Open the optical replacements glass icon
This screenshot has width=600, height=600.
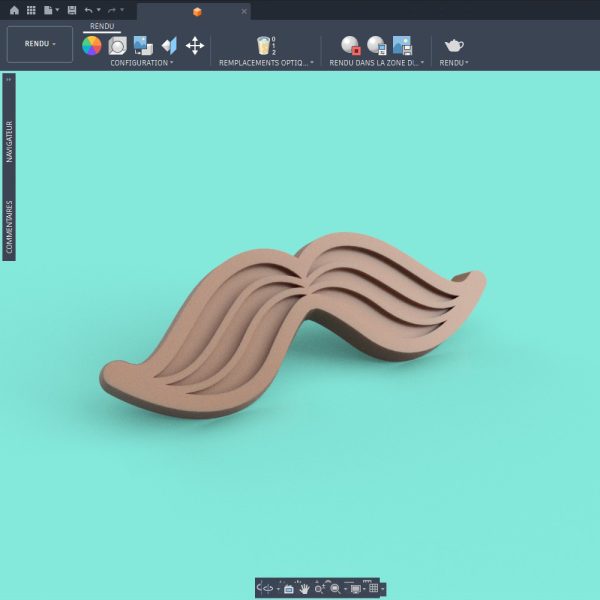[x=266, y=46]
